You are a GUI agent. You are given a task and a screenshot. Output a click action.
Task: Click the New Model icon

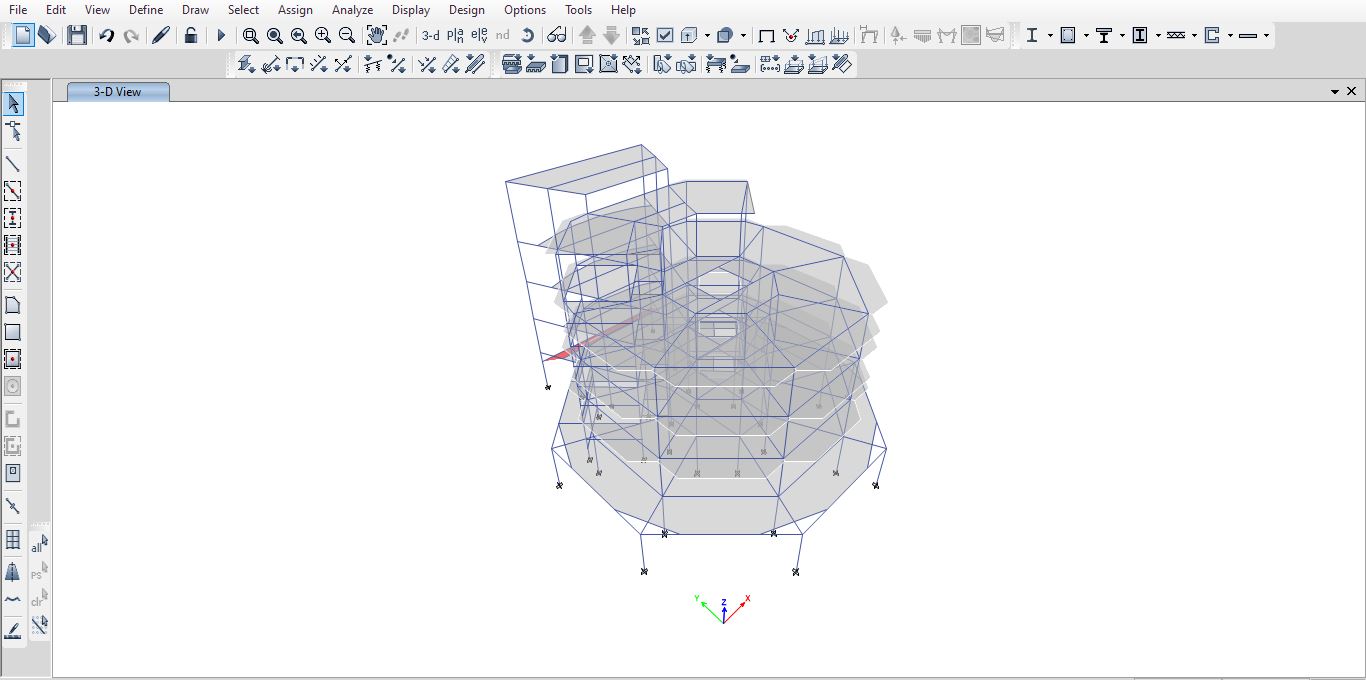[23, 35]
